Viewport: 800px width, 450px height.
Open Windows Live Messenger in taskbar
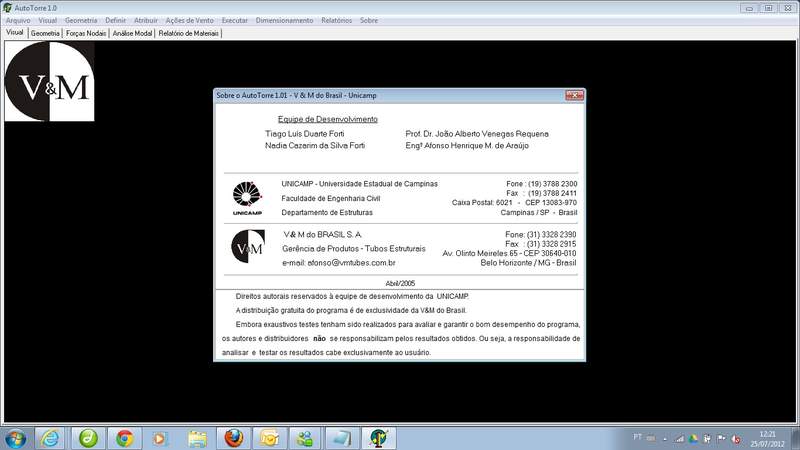coord(305,438)
